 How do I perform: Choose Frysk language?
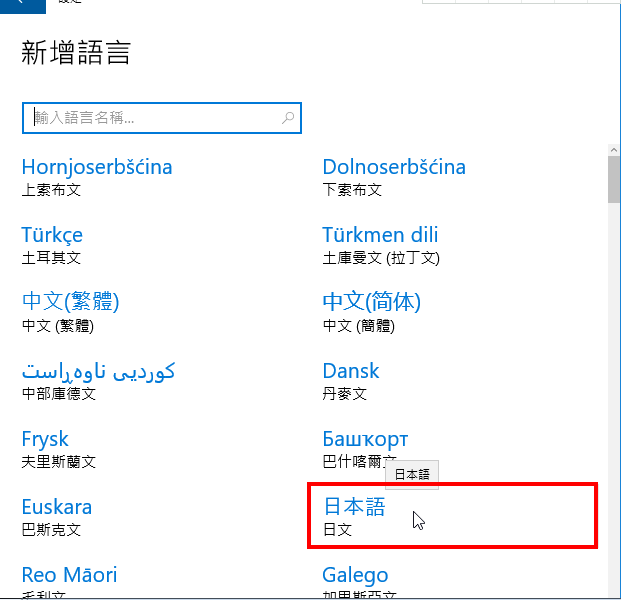point(58,449)
